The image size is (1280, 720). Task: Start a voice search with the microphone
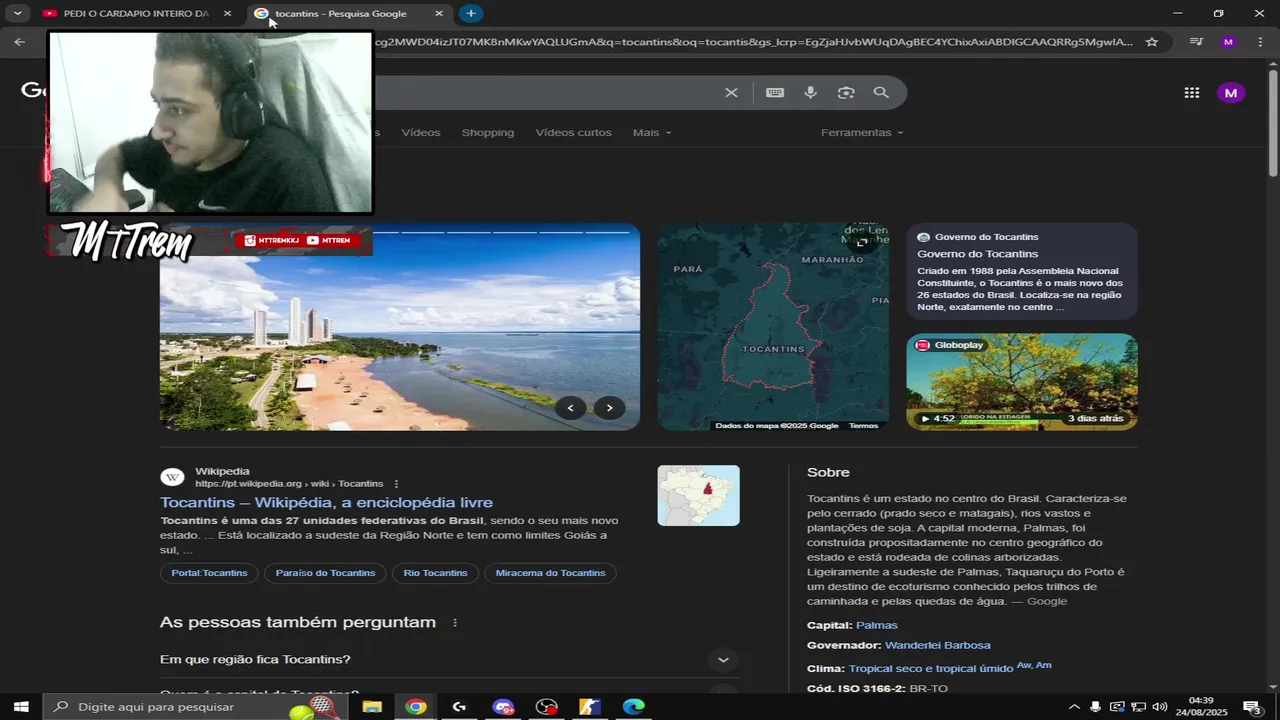pyautogui.click(x=810, y=93)
